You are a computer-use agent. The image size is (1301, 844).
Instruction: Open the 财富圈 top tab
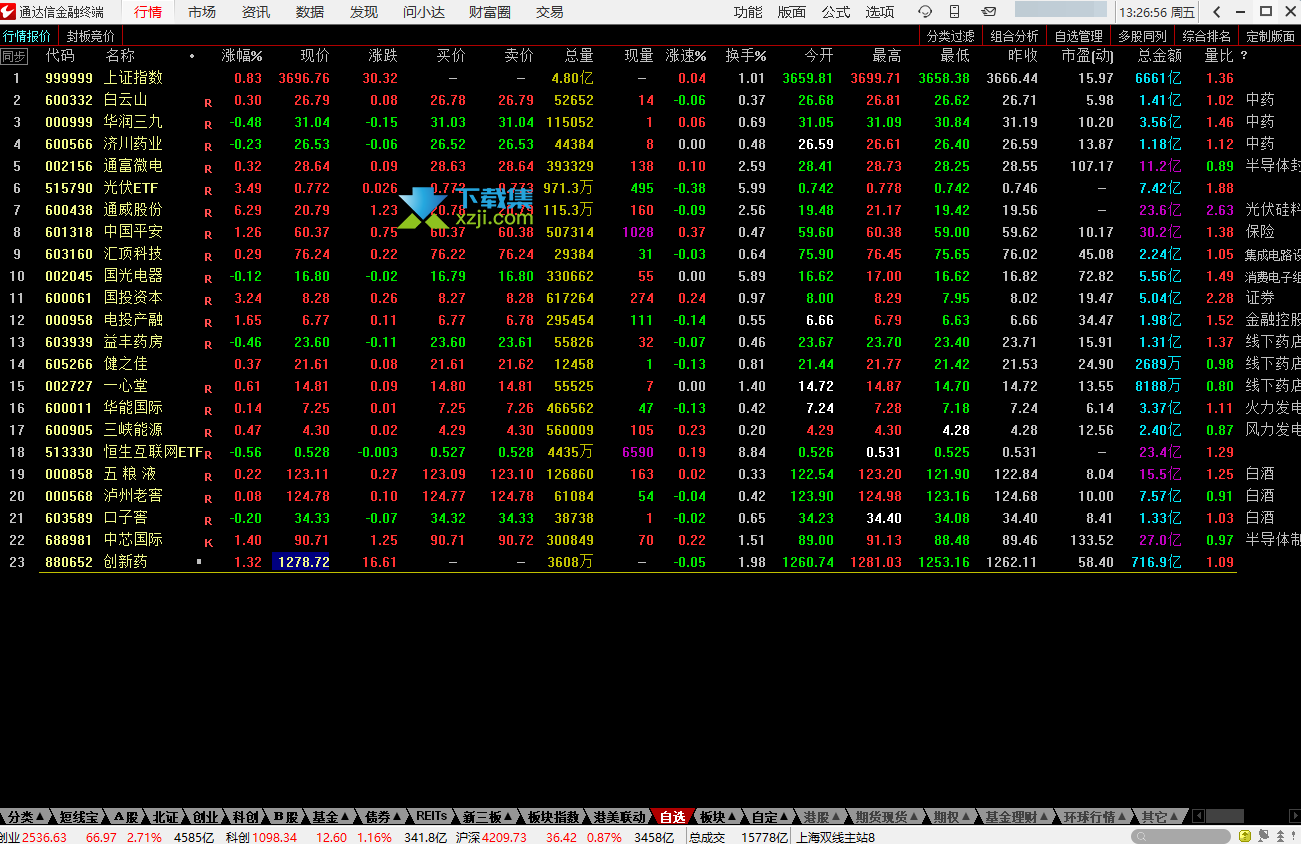489,12
